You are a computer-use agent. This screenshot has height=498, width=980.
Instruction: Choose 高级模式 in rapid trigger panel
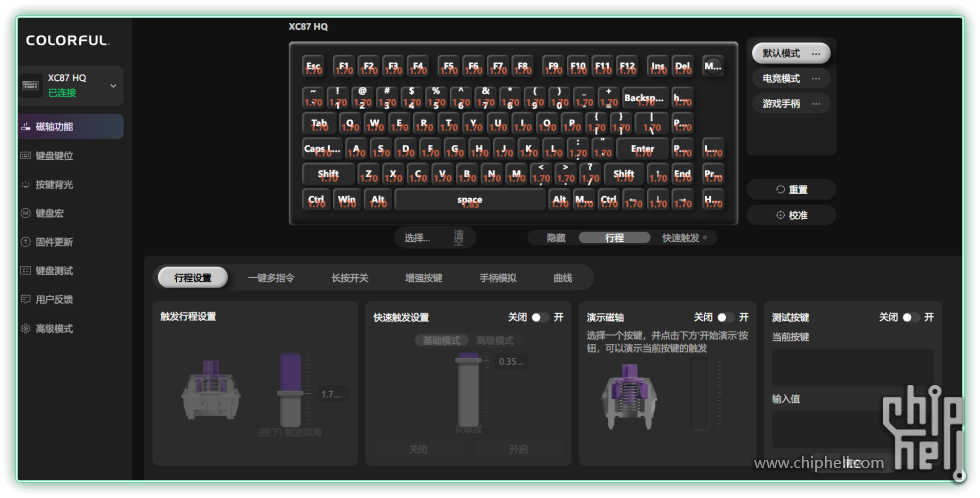pos(495,341)
